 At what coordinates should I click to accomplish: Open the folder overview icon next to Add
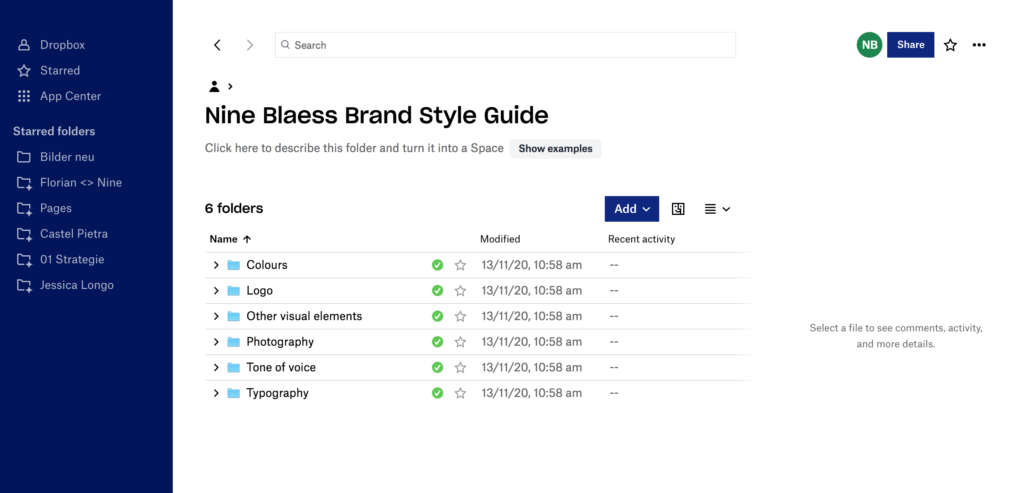click(x=678, y=209)
